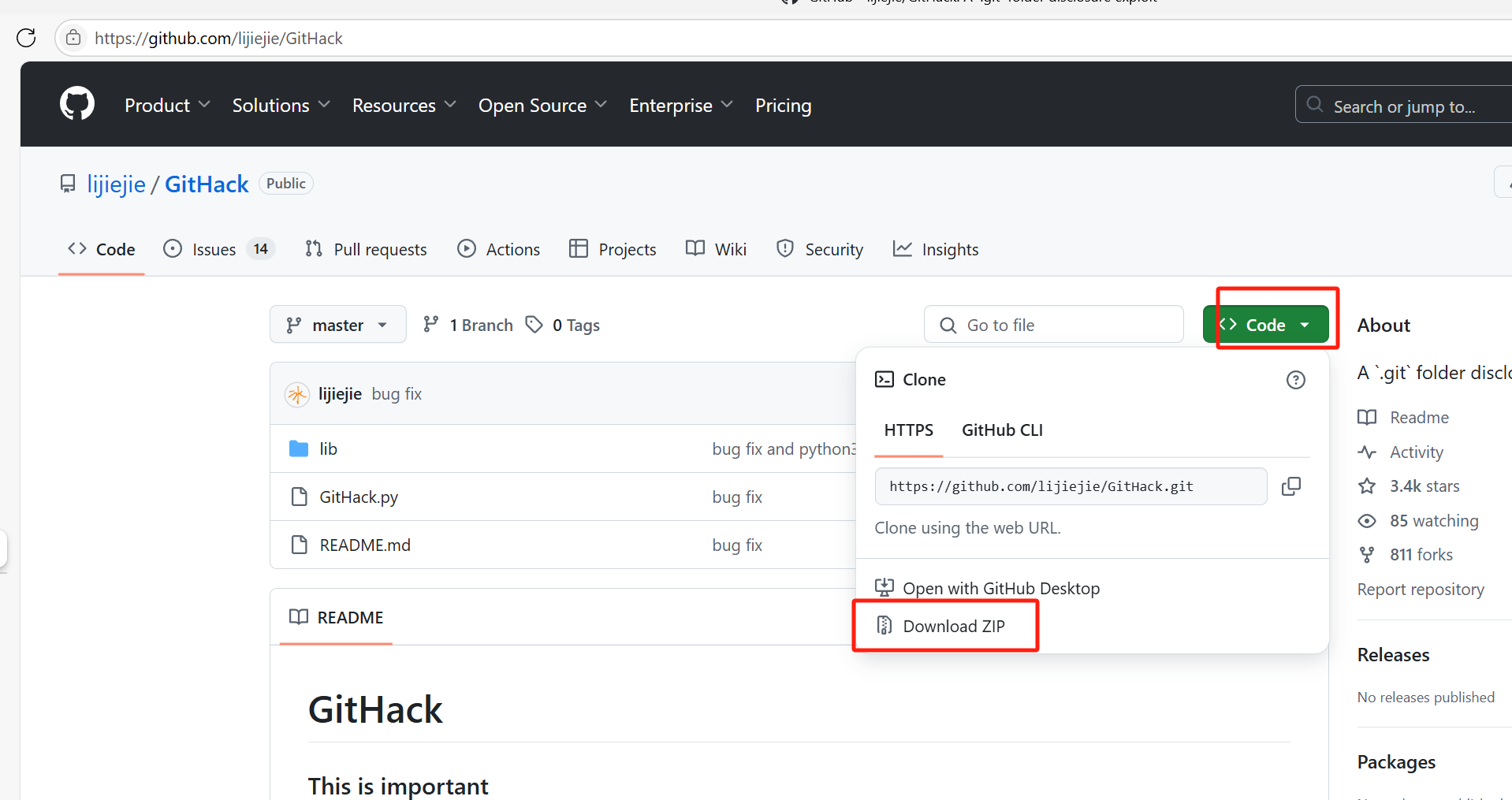Viewport: 1512px width, 800px height.
Task: Open the GitHack.py file
Action: 359,497
